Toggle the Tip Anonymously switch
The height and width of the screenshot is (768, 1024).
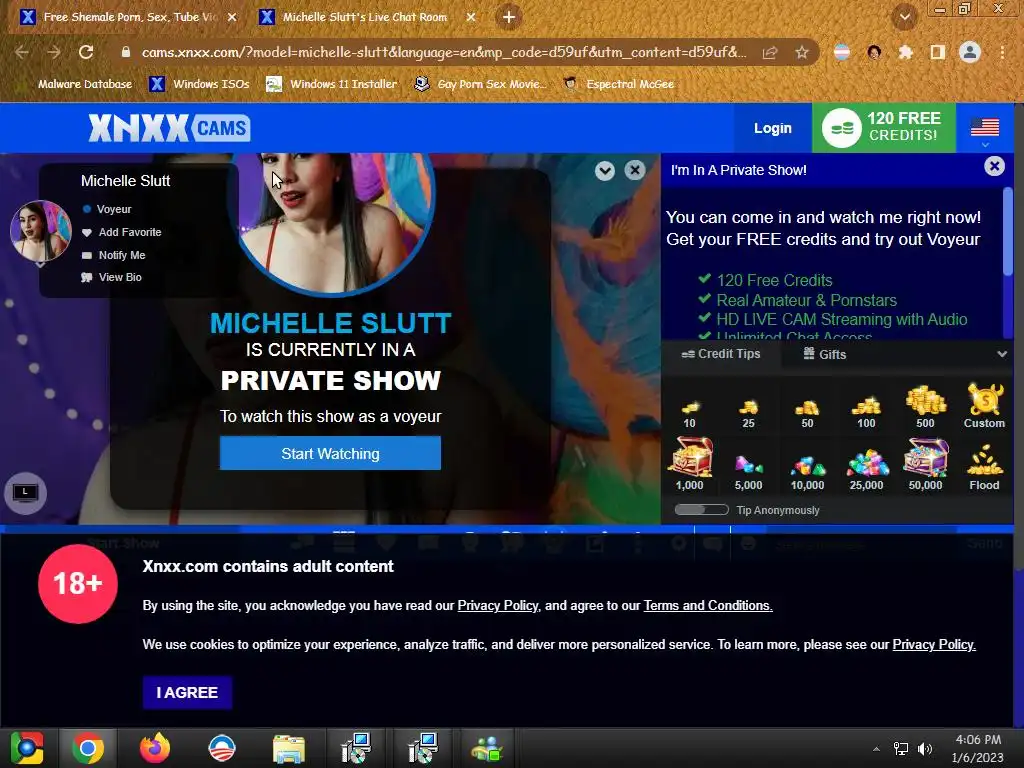tap(701, 510)
